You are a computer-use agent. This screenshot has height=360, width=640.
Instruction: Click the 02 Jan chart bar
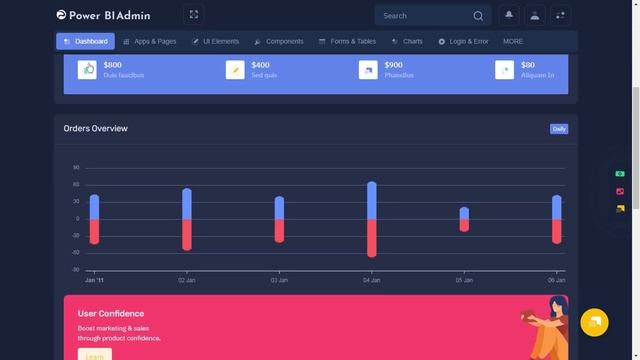tap(187, 220)
